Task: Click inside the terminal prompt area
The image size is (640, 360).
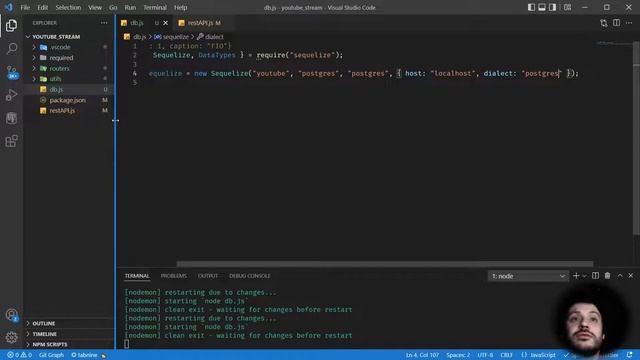Action: (x=127, y=344)
